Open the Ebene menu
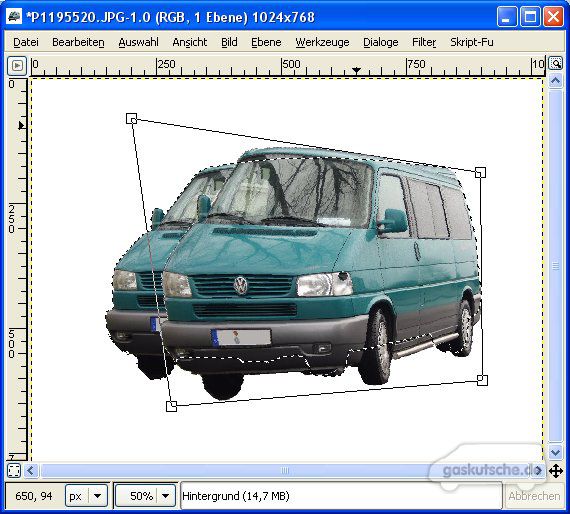570x514 pixels. coord(266,42)
